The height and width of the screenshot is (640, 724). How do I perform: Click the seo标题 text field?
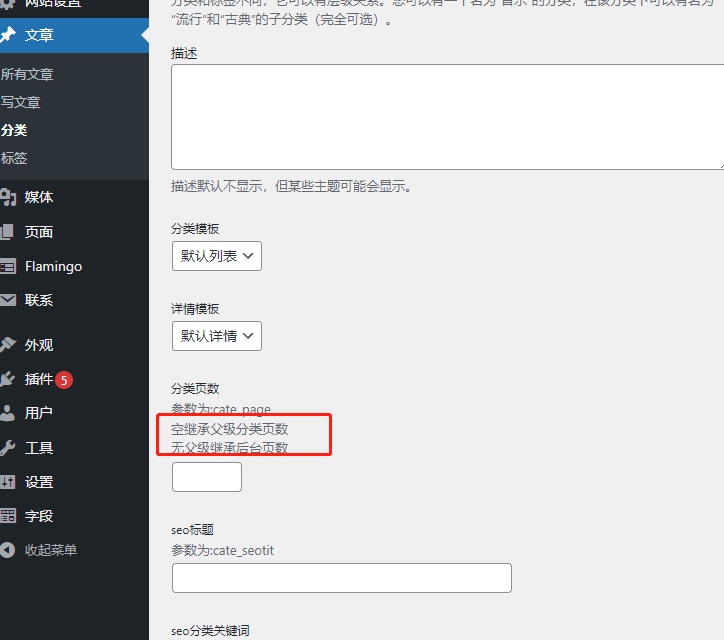[341, 578]
